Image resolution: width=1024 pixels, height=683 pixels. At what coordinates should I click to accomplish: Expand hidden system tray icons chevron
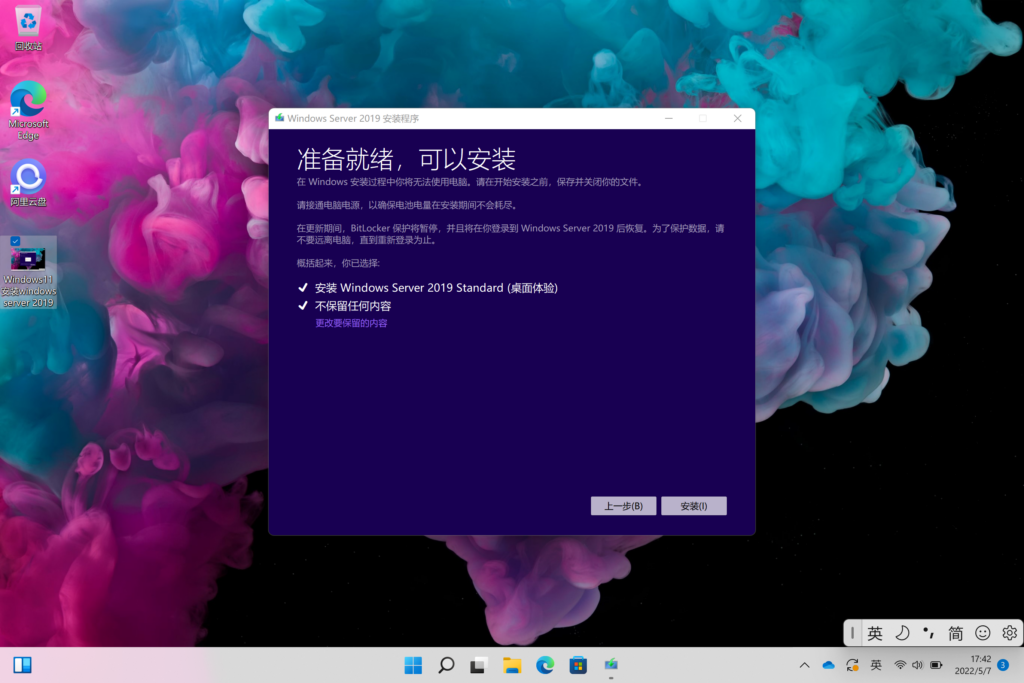(804, 665)
